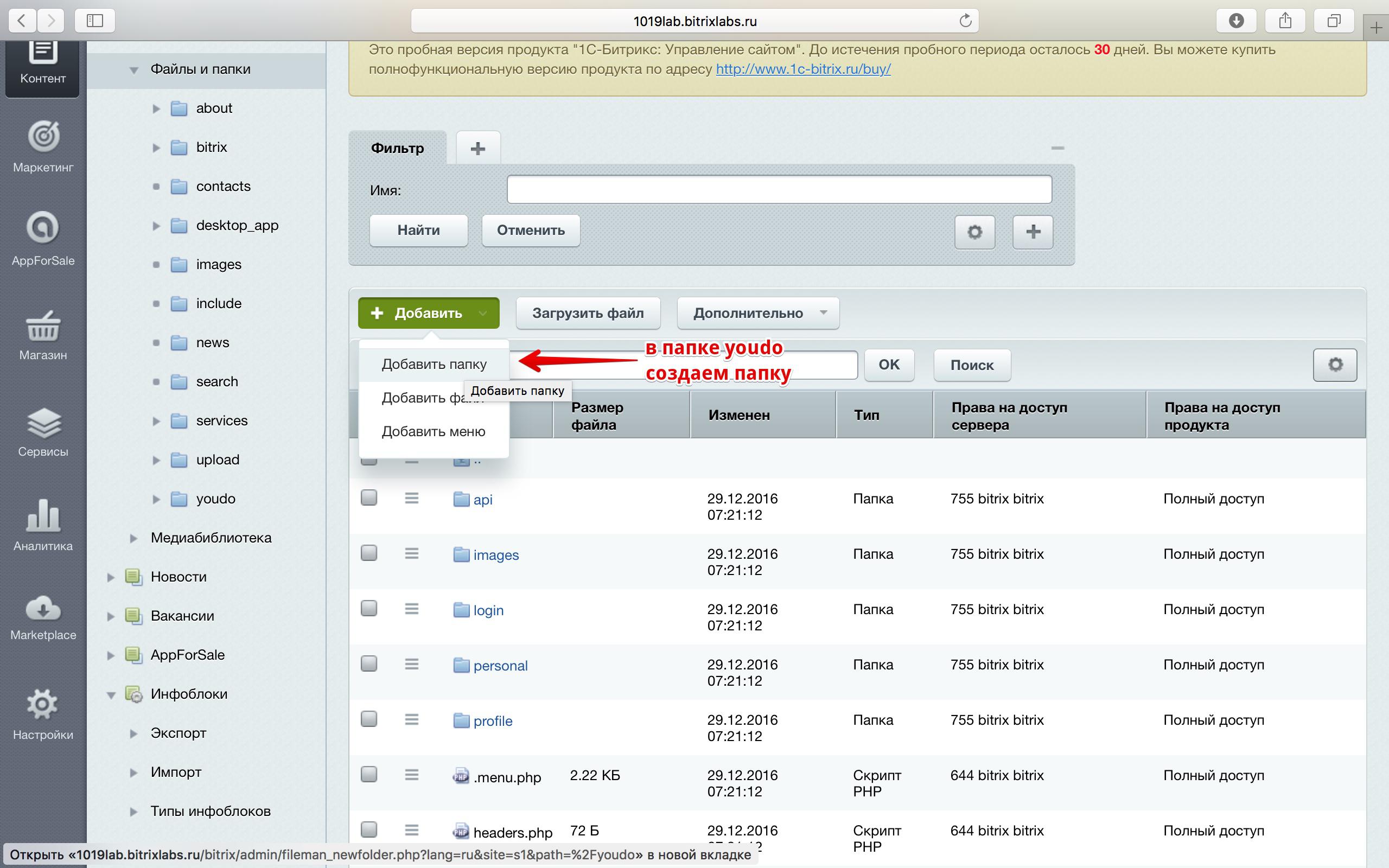Open the Дополнительно dropdown
This screenshot has height=868, width=1389.
757,313
